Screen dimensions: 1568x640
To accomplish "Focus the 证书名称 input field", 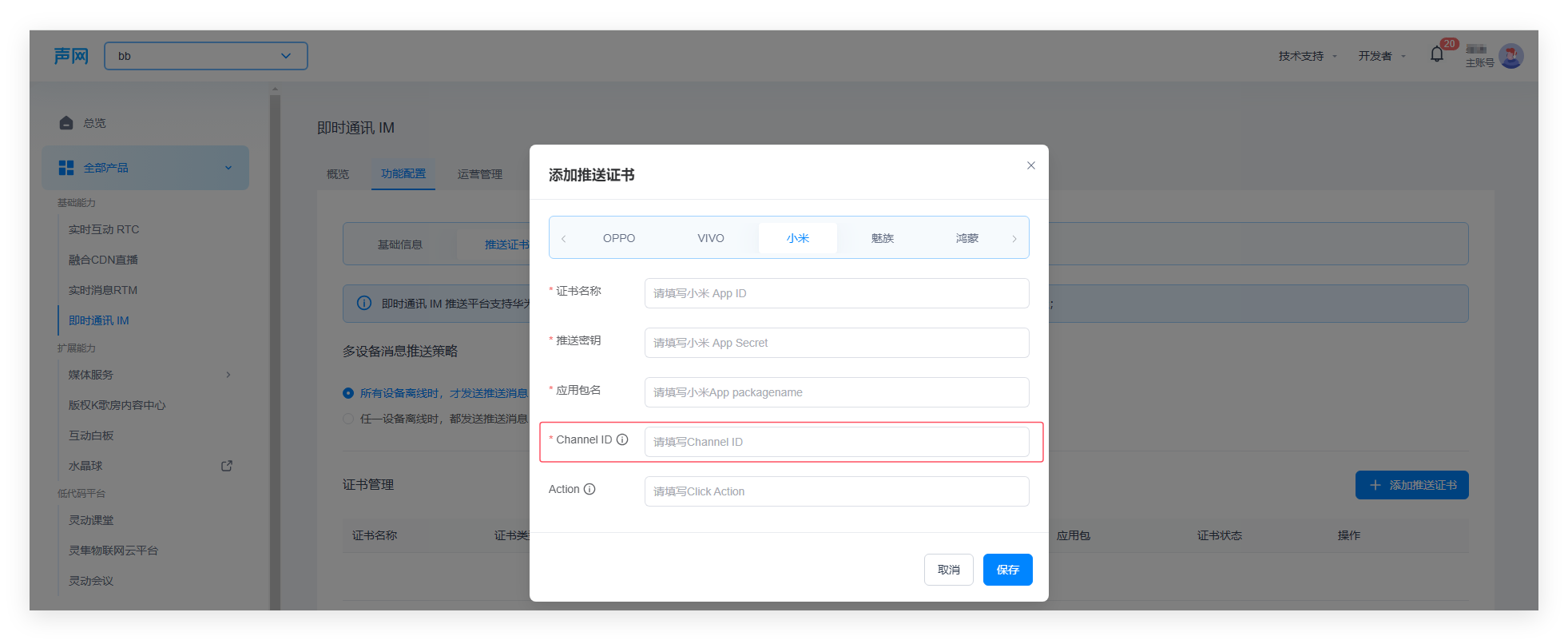I will point(837,293).
